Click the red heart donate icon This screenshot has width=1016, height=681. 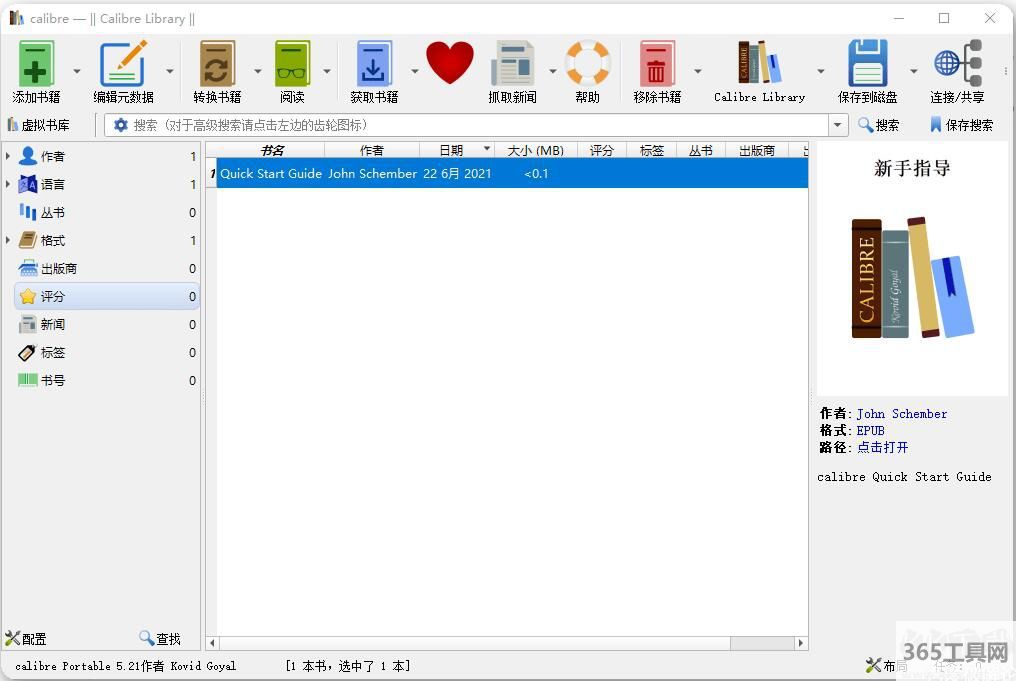pos(449,63)
